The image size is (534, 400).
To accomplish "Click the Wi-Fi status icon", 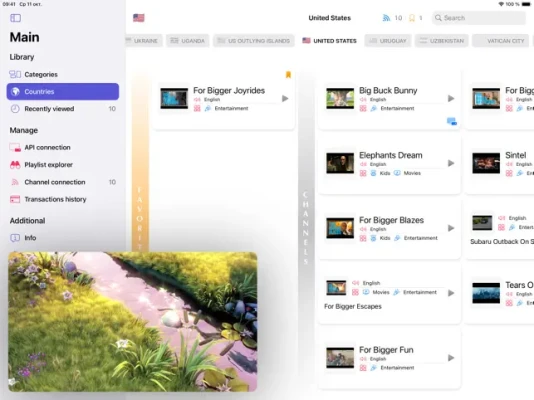I will click(501, 4).
